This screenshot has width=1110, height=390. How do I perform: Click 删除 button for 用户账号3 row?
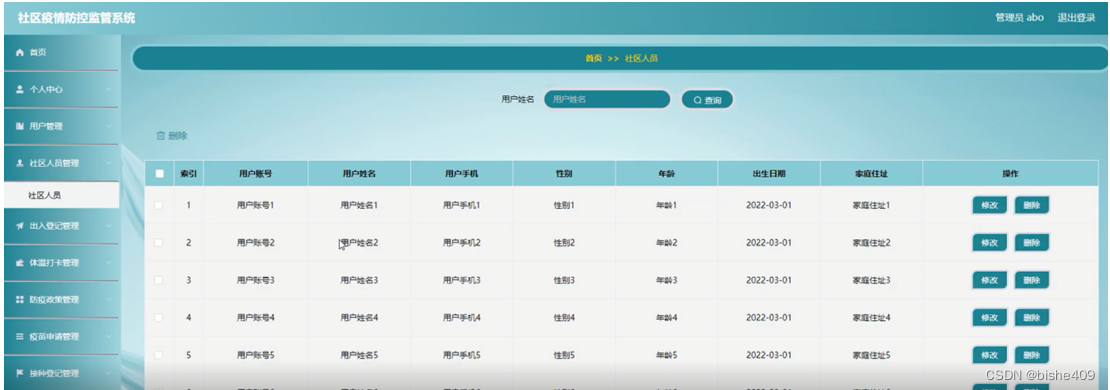(1031, 280)
